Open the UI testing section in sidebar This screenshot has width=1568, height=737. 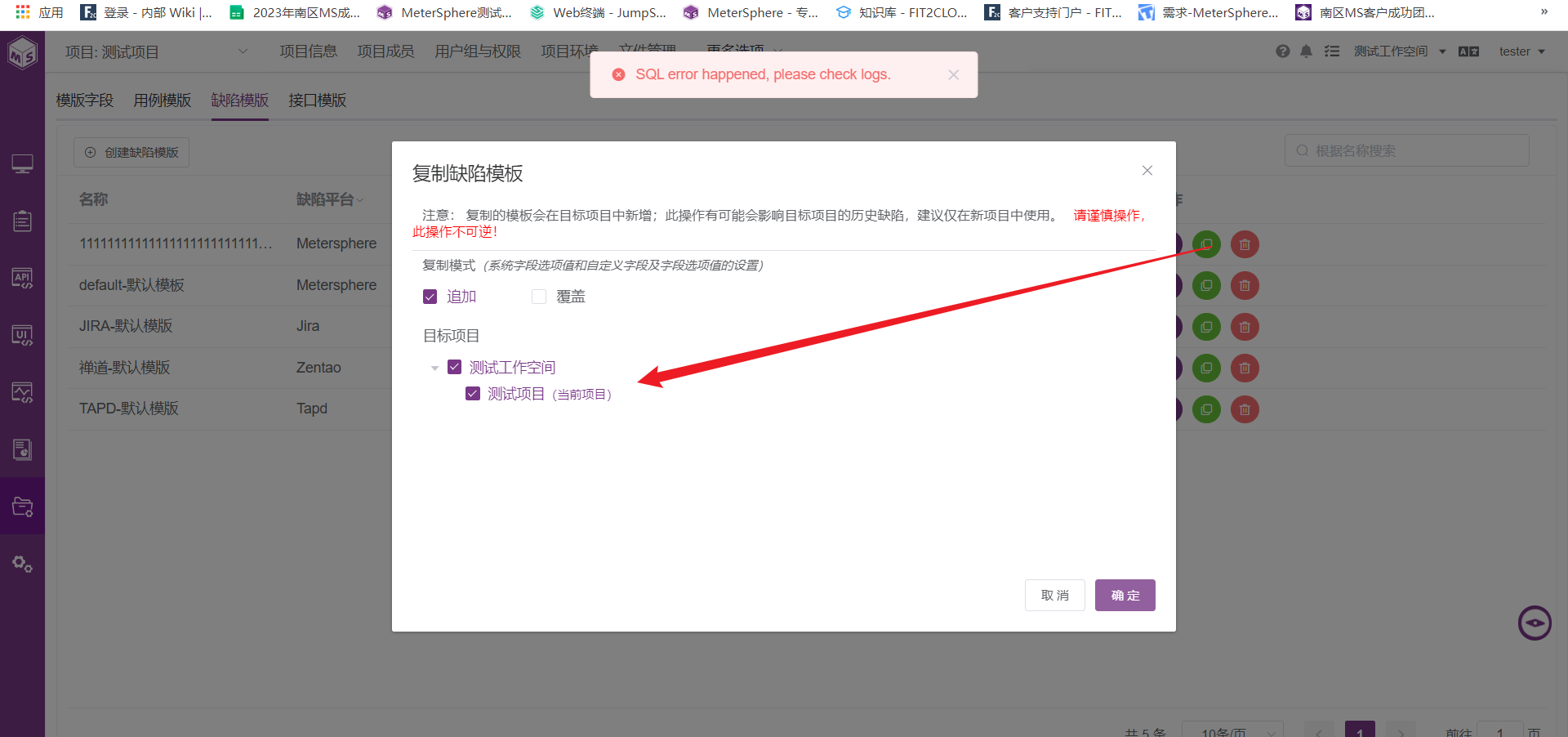[x=22, y=335]
